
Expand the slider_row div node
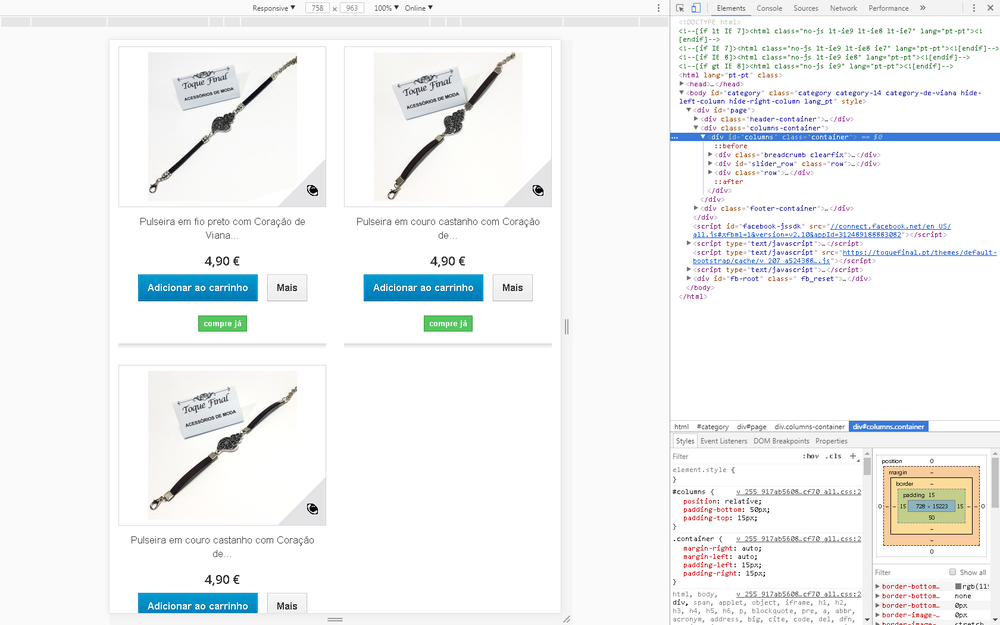[x=710, y=164]
